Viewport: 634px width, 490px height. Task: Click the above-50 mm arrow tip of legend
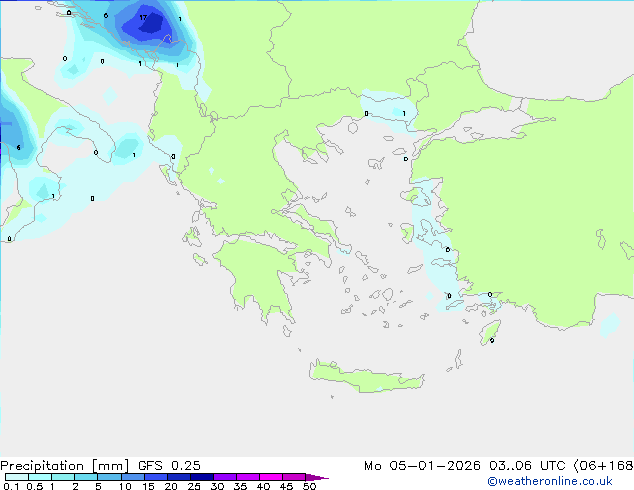(x=317, y=477)
